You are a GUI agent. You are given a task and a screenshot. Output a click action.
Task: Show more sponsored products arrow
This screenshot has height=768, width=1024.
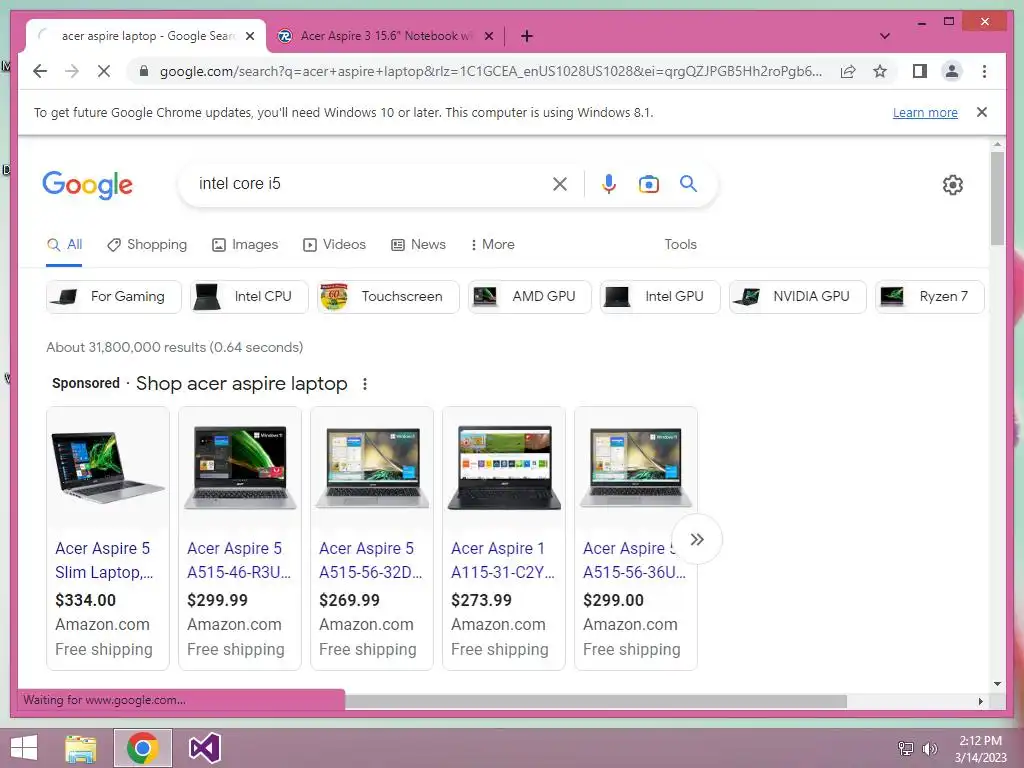697,539
